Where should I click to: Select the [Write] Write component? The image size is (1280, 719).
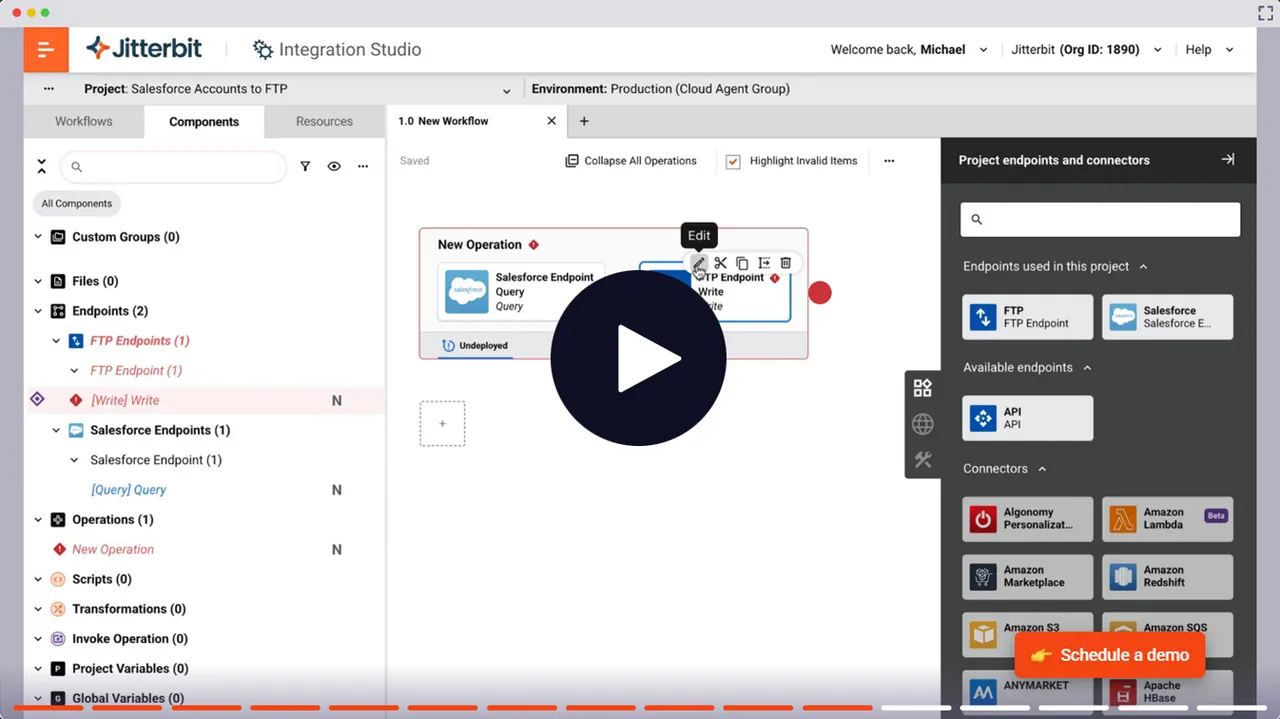point(125,401)
